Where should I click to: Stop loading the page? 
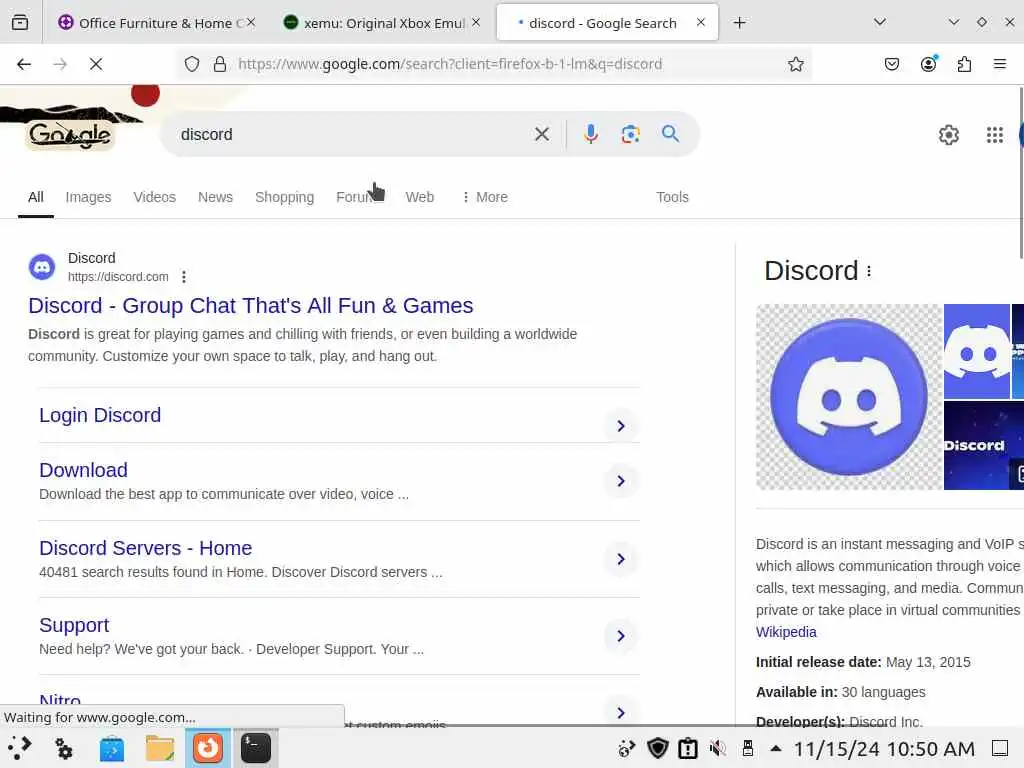pos(96,64)
